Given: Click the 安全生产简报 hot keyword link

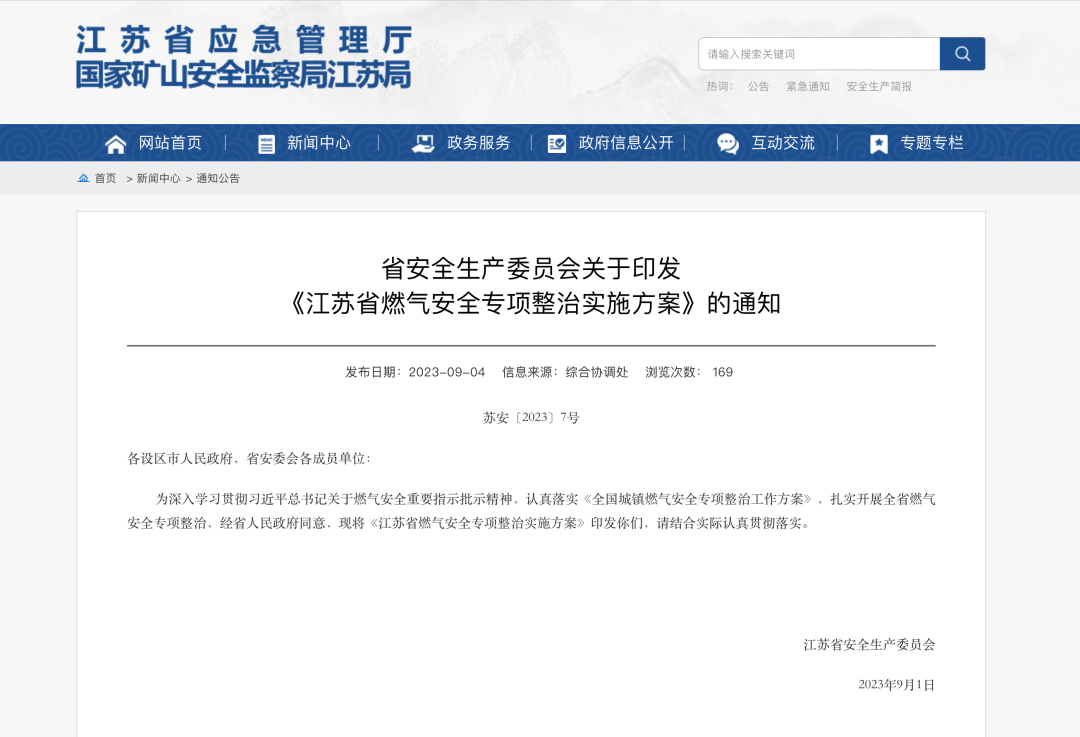Looking at the screenshot, I should (879, 87).
